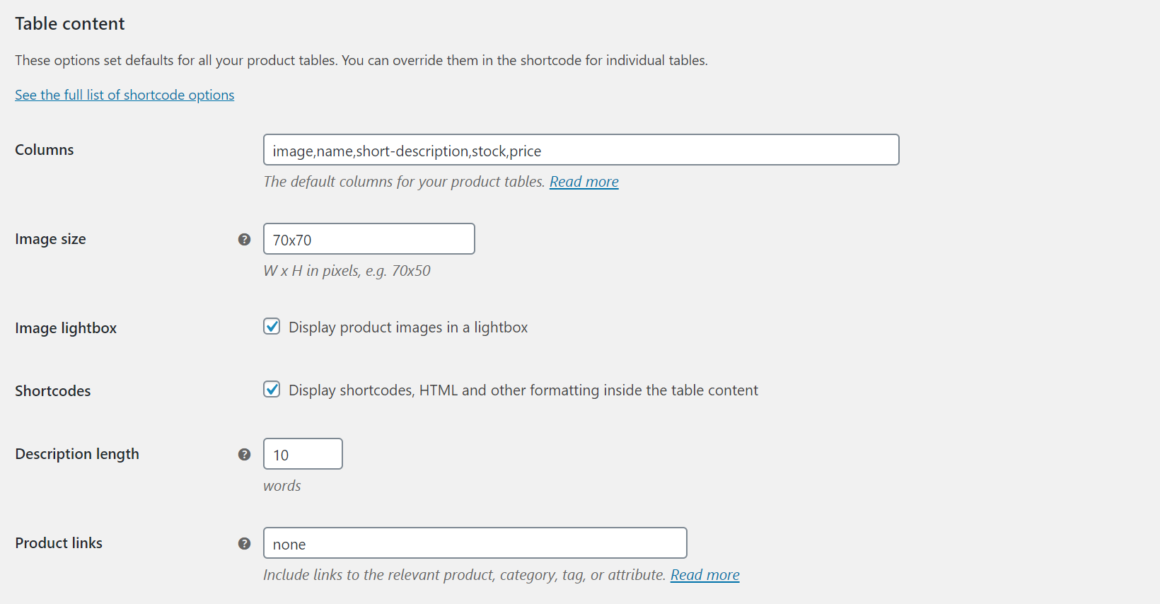Select the Image size input showing 70x70
Screen dimensions: 1160x604
coord(368,238)
